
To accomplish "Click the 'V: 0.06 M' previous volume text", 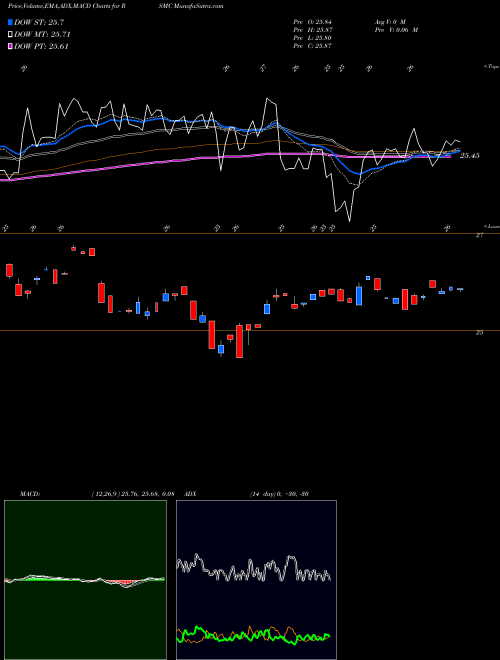I will click(x=403, y=30).
